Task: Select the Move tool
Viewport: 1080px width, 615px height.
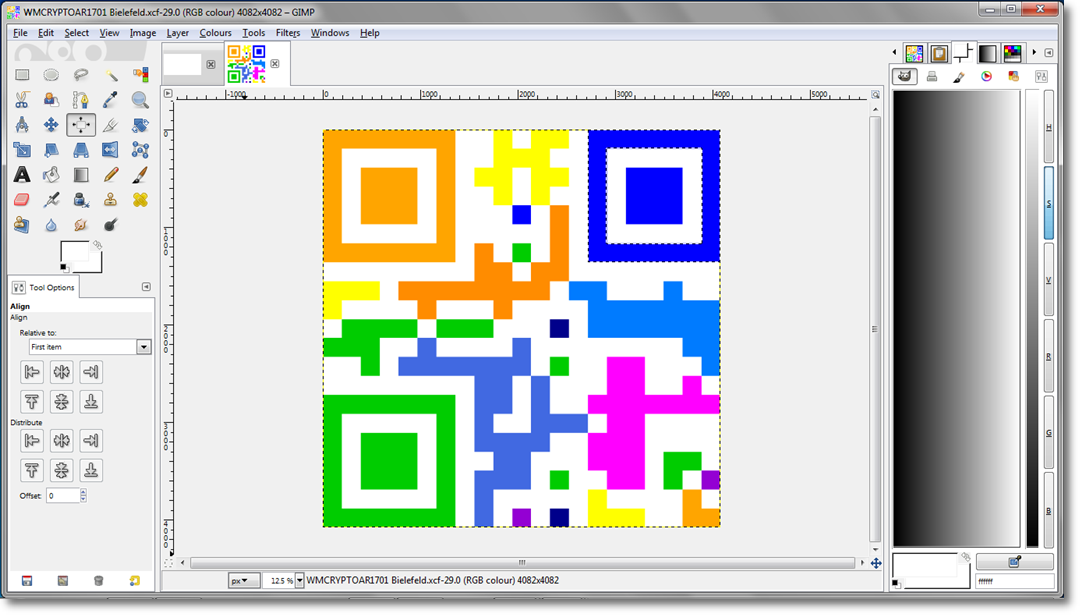Action: click(51, 125)
